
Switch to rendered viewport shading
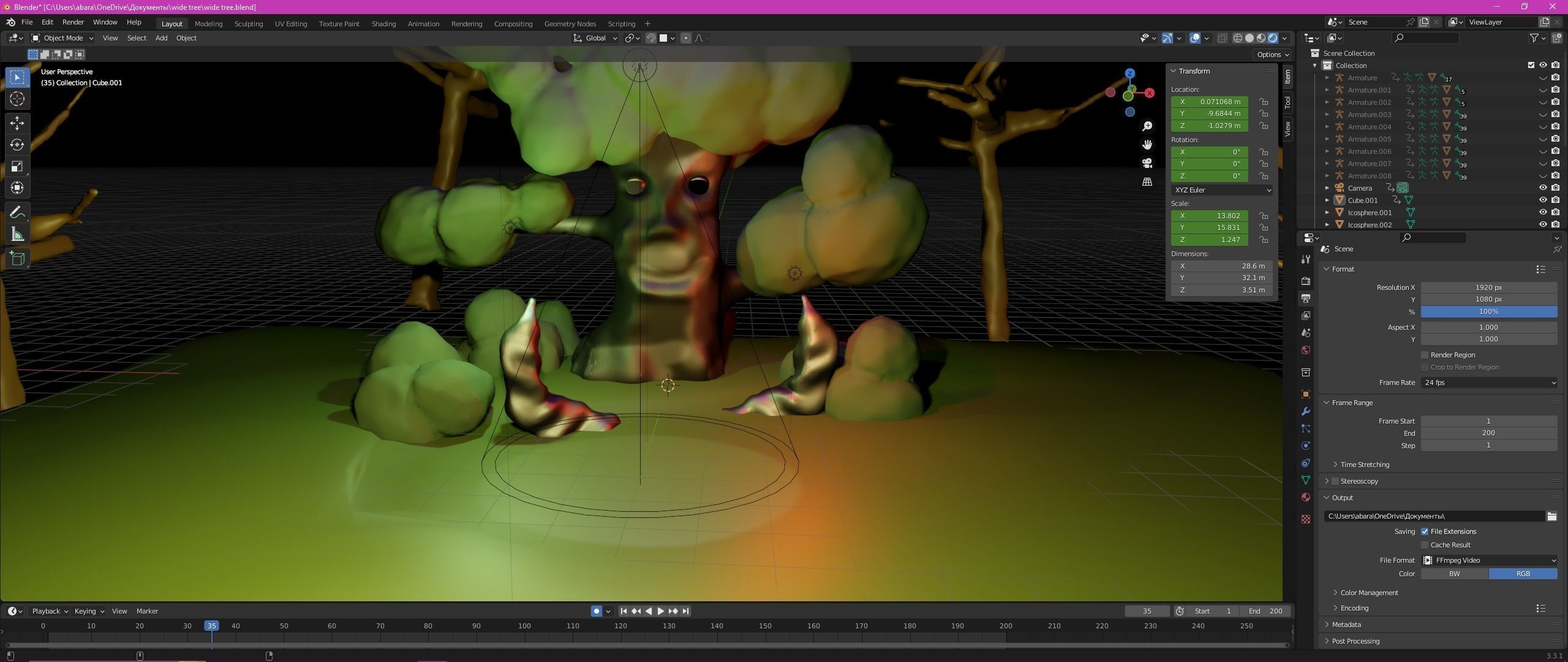coord(1273,38)
